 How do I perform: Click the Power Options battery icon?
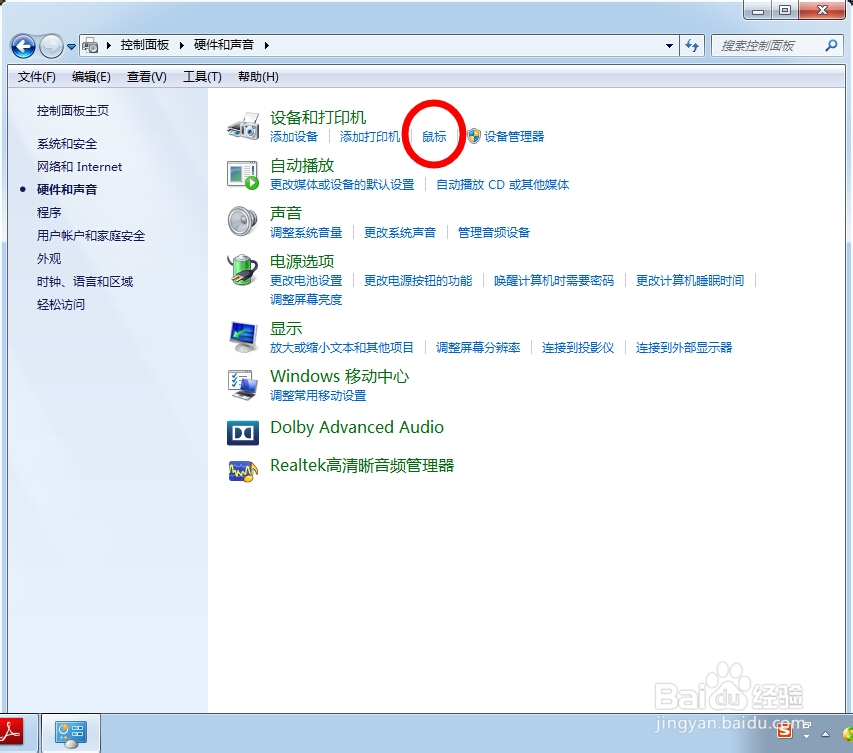coord(243,269)
